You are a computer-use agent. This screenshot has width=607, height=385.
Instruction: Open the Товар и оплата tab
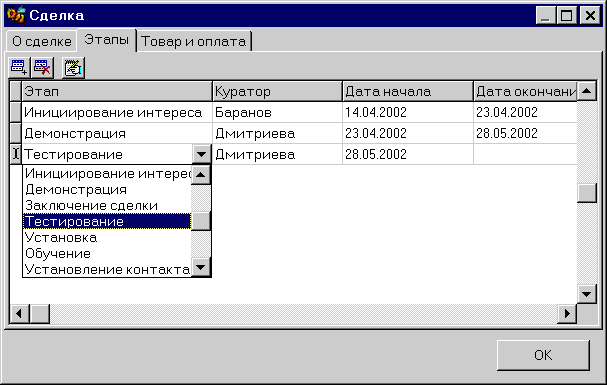[x=194, y=41]
